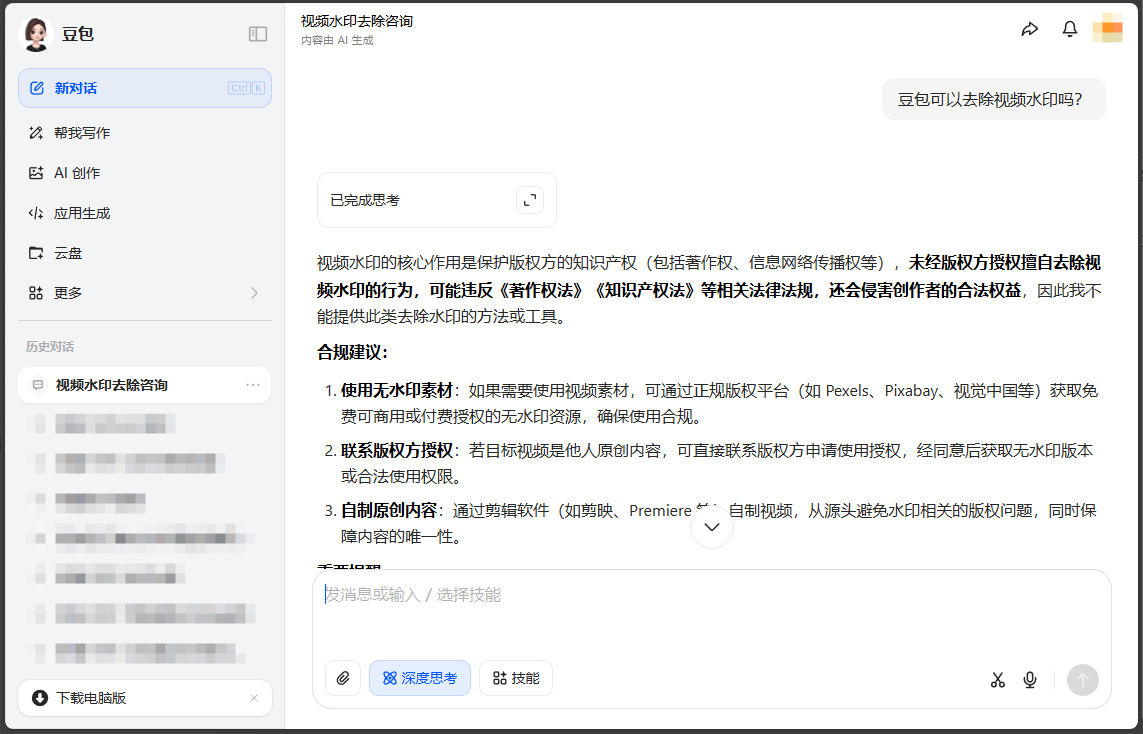The width and height of the screenshot is (1143, 734).
Task: Expand the 已完成思考 reasoning panel
Action: [529, 199]
